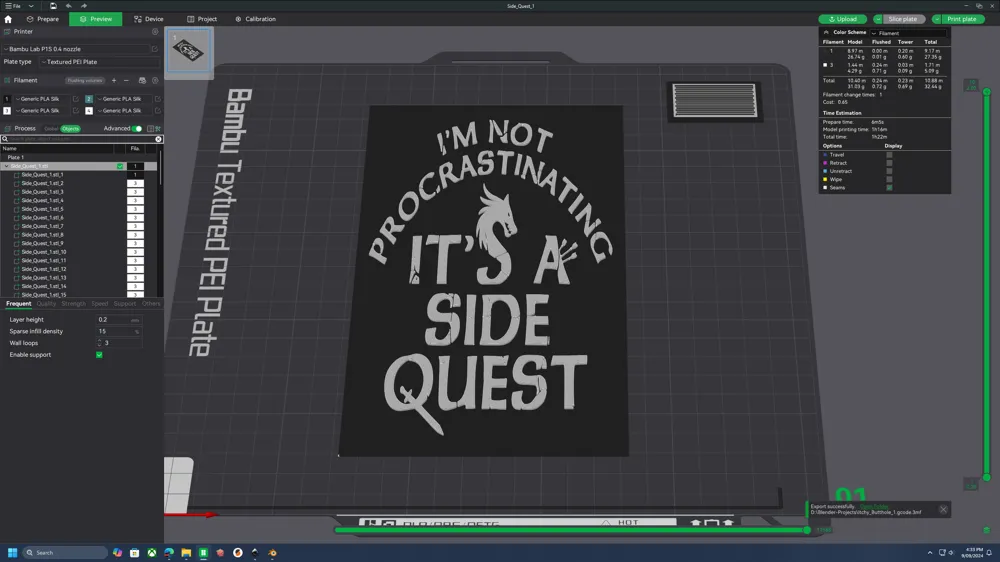The width and height of the screenshot is (1000, 562).
Task: Open the Calibration tab
Action: 256,19
